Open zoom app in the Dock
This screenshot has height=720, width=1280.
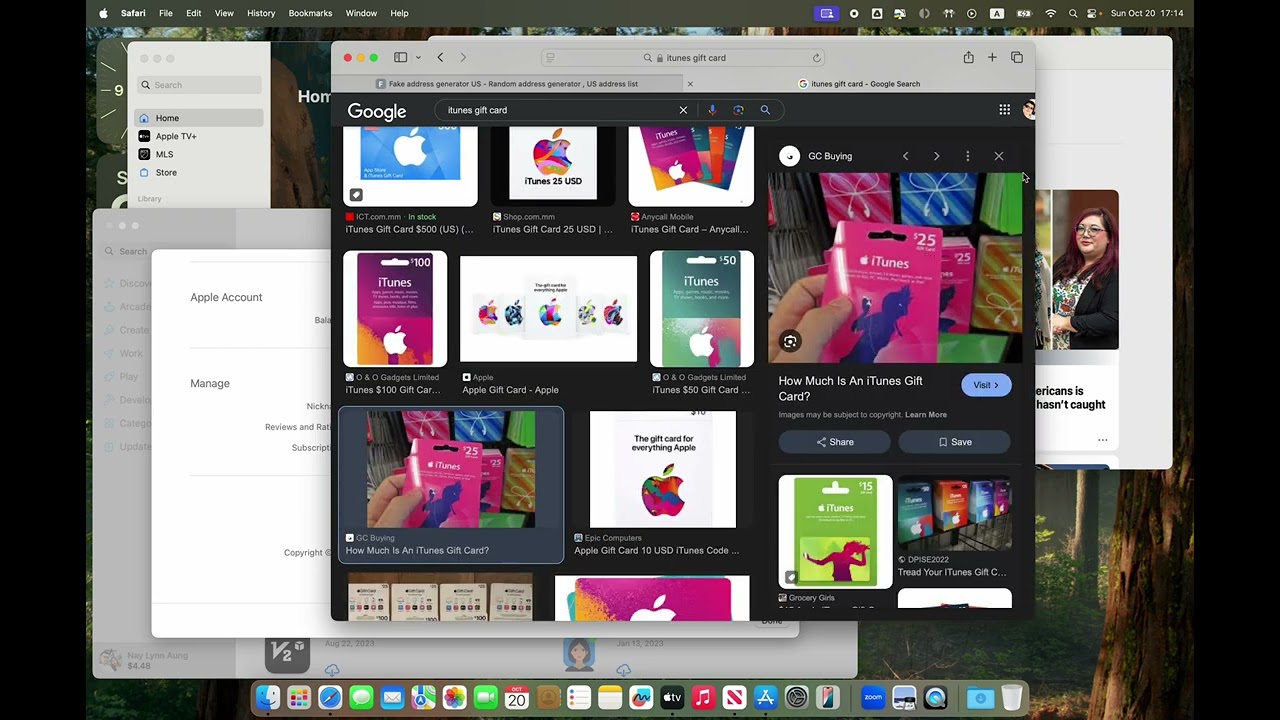(873, 698)
